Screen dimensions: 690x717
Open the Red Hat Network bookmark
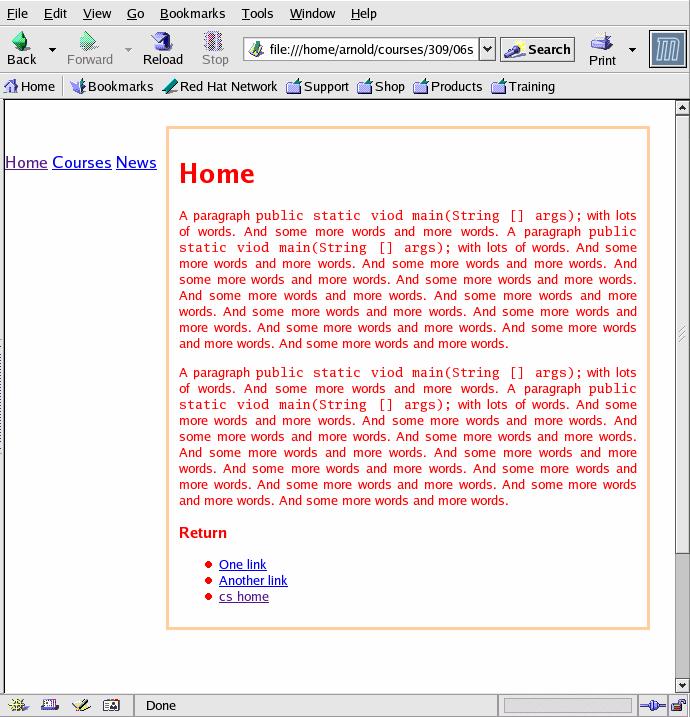(x=220, y=86)
